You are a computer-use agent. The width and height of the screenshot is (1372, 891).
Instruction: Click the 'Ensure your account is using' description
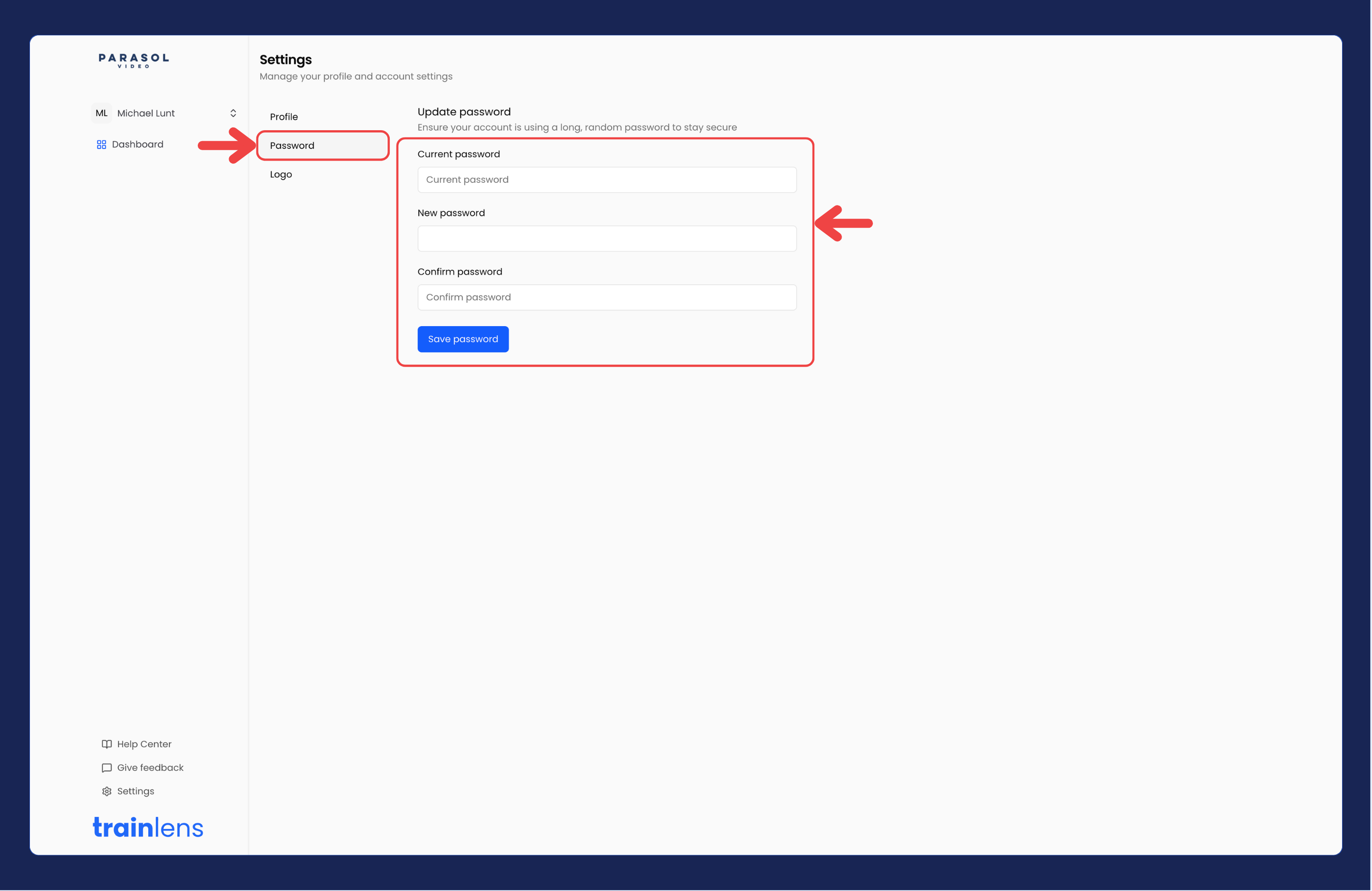coord(577,127)
